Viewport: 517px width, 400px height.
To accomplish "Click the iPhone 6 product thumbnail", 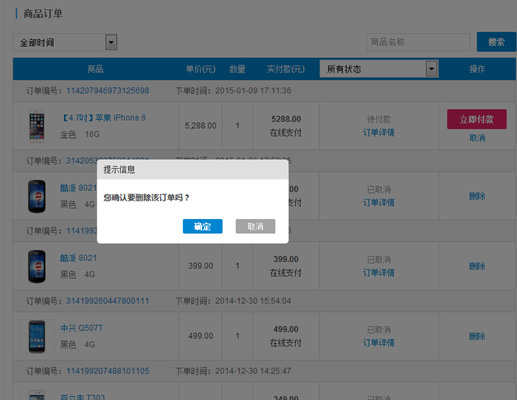I will point(37,126).
